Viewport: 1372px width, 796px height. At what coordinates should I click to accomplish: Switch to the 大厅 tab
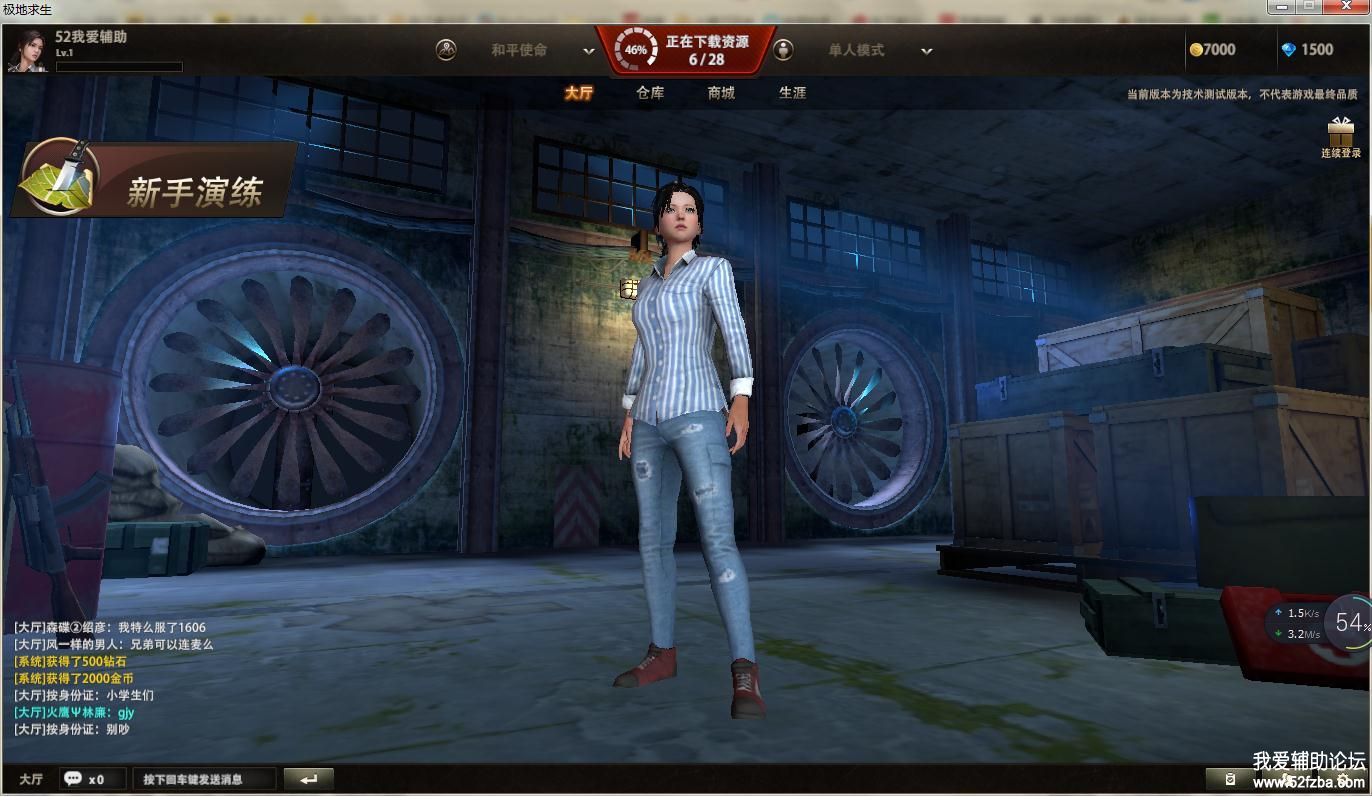coord(578,92)
